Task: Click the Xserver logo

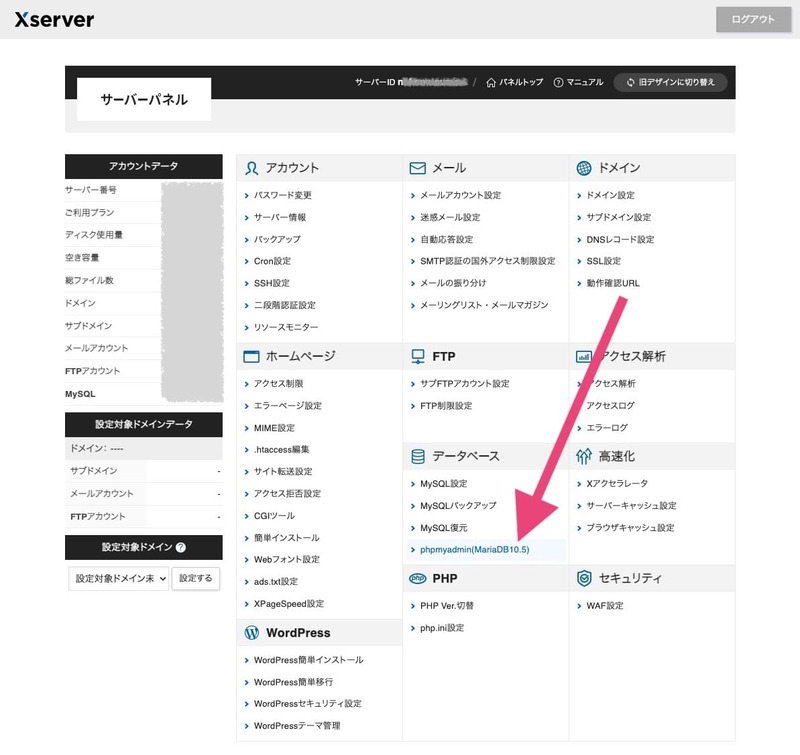Action: tap(55, 20)
